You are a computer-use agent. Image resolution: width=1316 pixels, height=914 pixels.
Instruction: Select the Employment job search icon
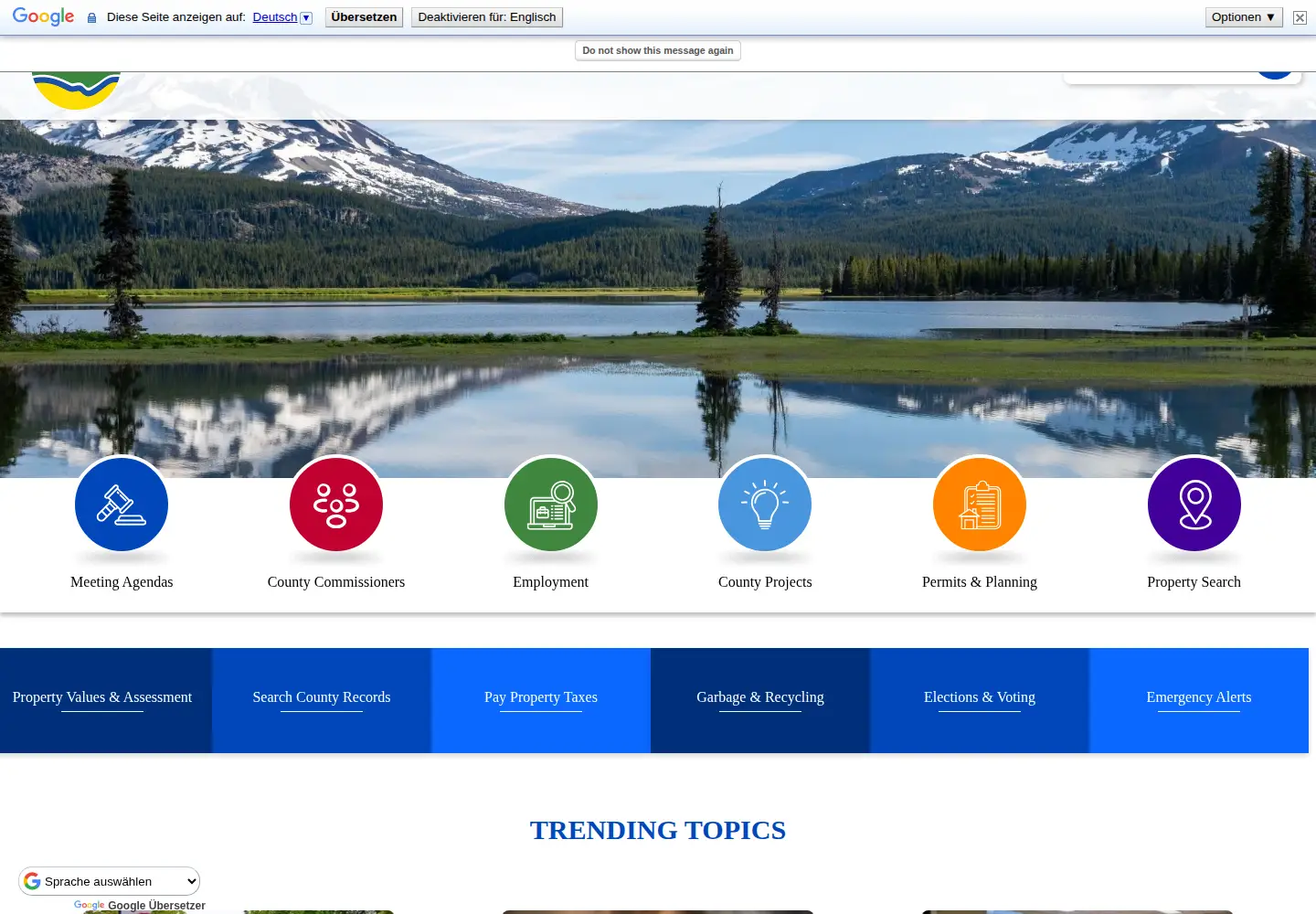[x=551, y=505]
